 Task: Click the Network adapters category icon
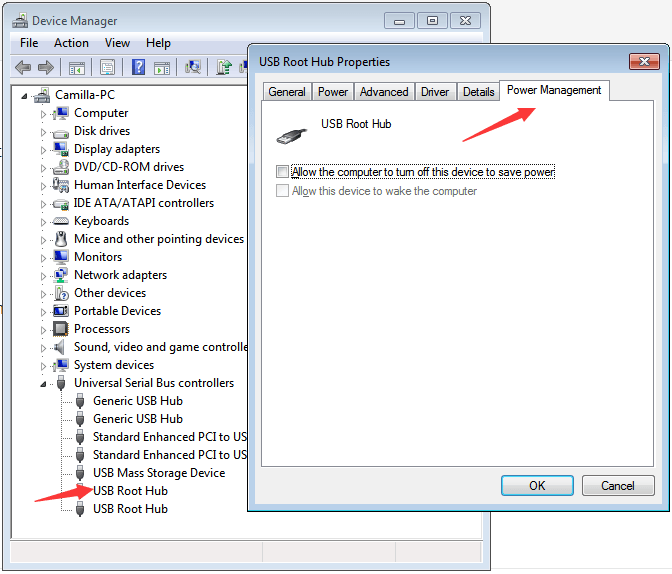pos(60,275)
